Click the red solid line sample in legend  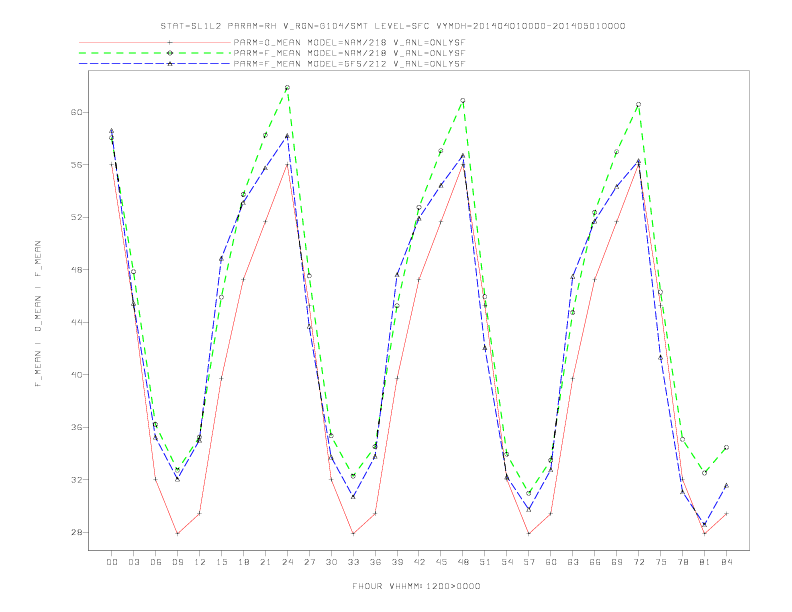pos(155,42)
